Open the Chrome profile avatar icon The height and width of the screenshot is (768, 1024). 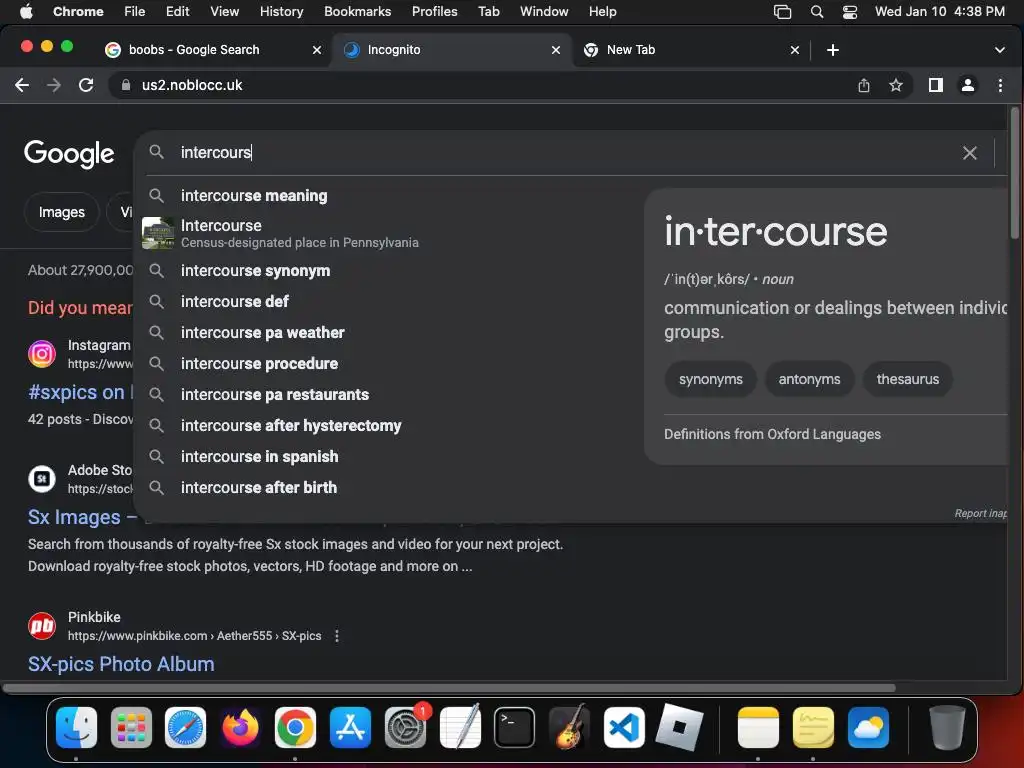click(968, 85)
